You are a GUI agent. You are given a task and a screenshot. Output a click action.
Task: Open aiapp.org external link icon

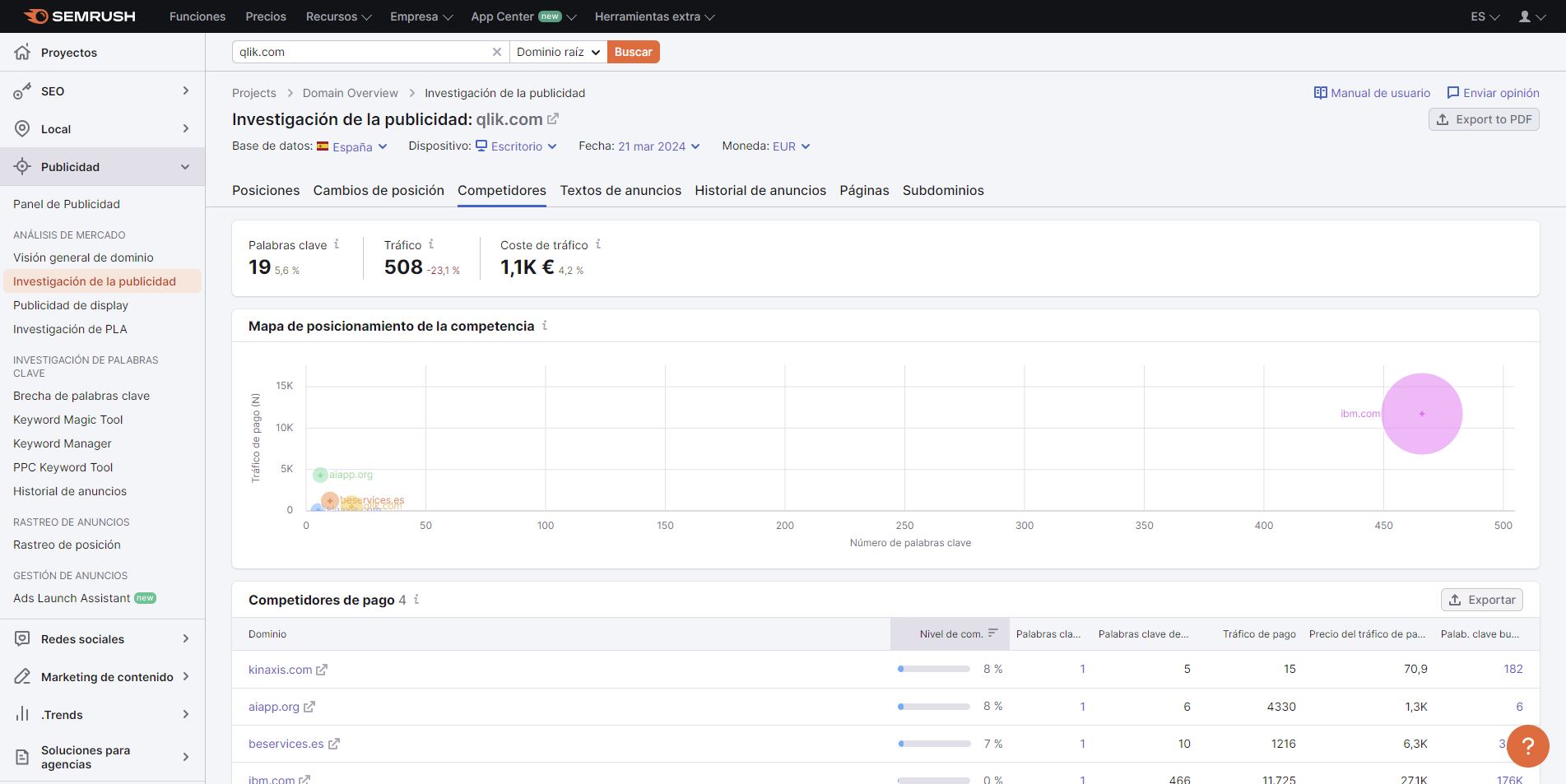point(309,707)
